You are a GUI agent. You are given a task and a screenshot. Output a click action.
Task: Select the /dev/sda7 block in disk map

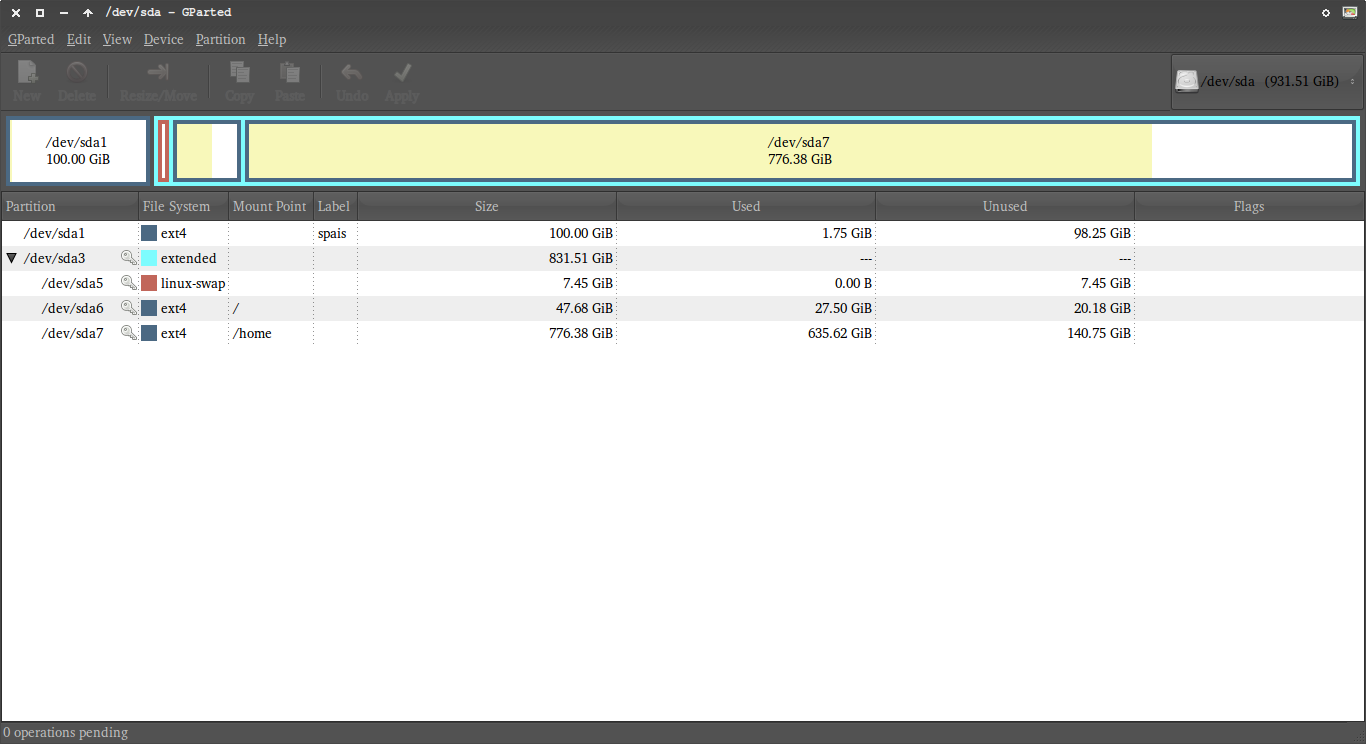click(x=800, y=151)
